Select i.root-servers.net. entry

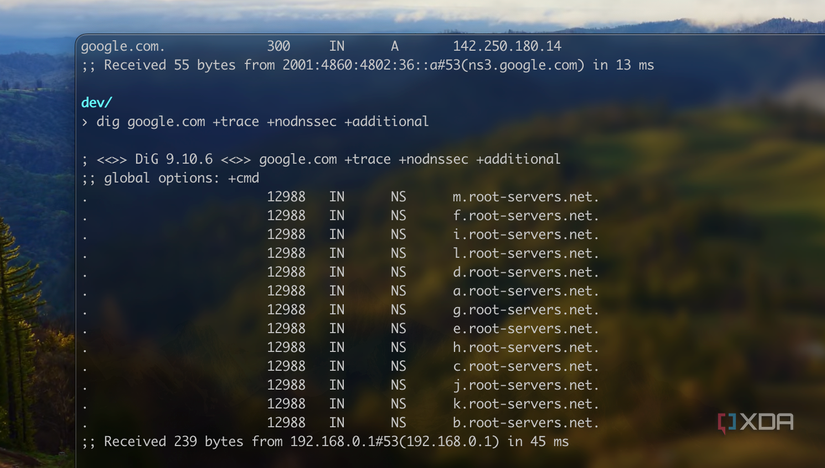coord(526,234)
